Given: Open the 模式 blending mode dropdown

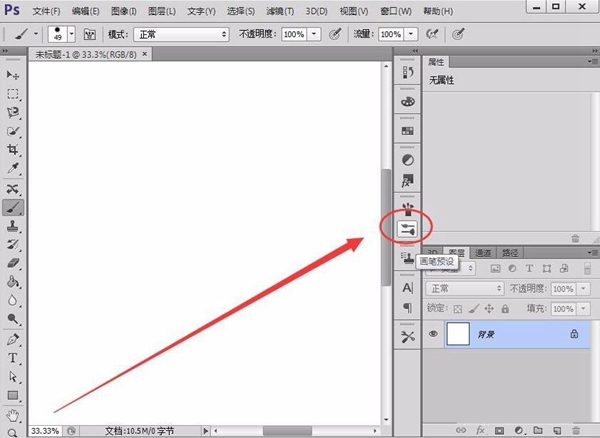Looking at the screenshot, I should [181, 34].
